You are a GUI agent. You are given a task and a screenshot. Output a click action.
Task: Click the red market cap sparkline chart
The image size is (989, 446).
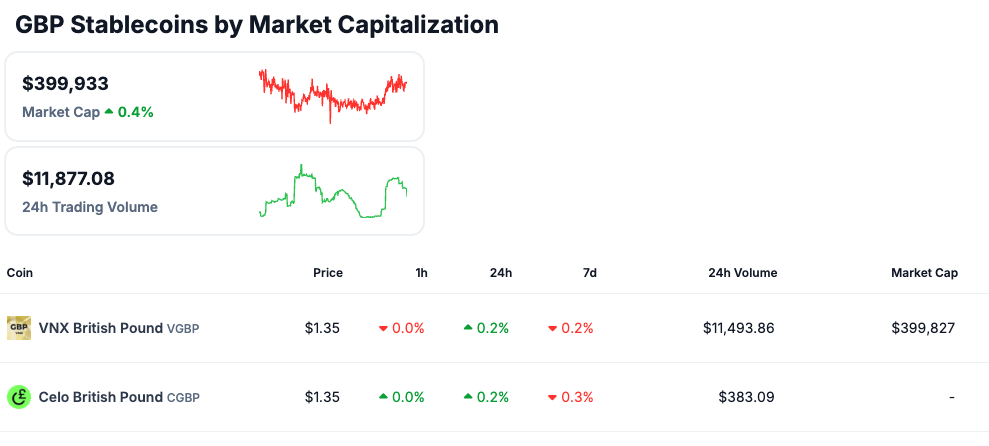[x=332, y=95]
